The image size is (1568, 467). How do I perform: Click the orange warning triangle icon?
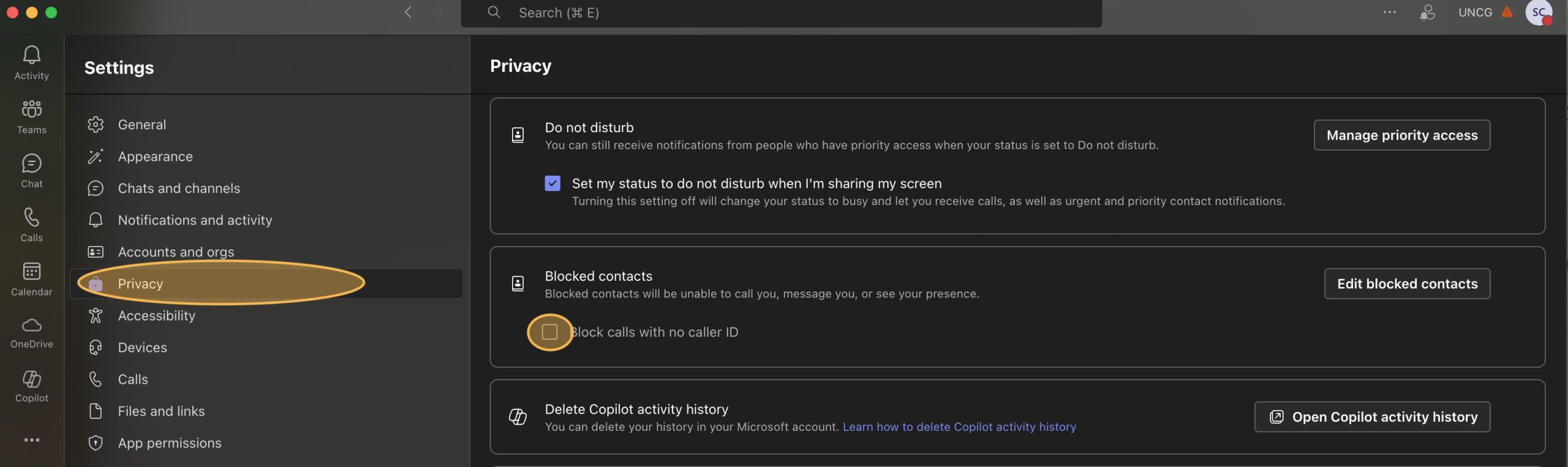coord(1507,12)
